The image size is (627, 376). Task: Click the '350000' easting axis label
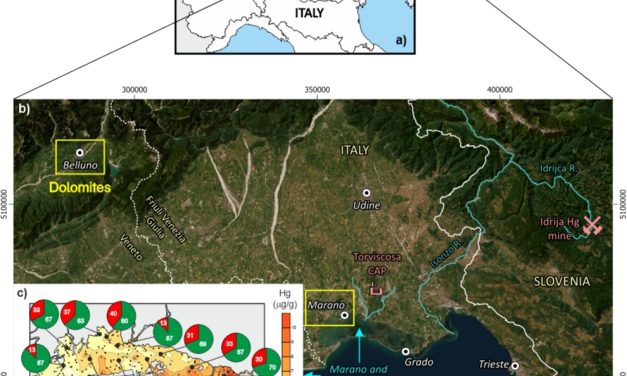tap(317, 90)
